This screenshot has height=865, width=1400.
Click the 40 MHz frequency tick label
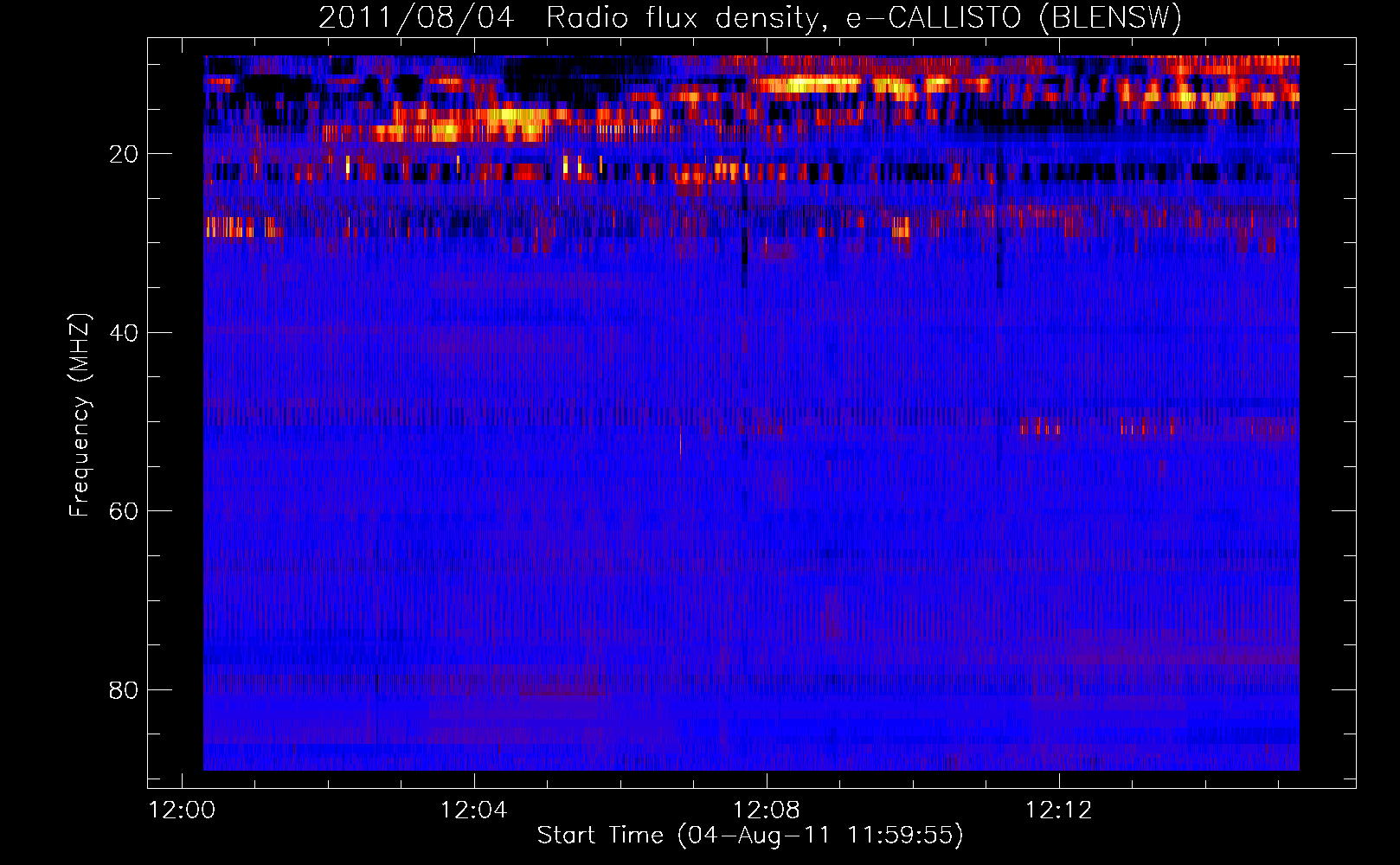point(125,333)
